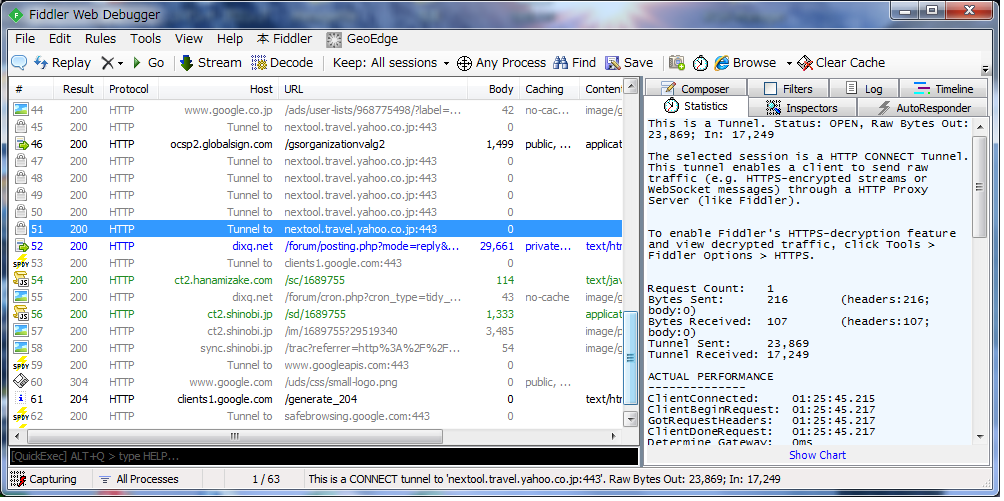Click the QuickExec command input box
Viewport: 1004px width, 501px height.
pyautogui.click(x=320, y=456)
